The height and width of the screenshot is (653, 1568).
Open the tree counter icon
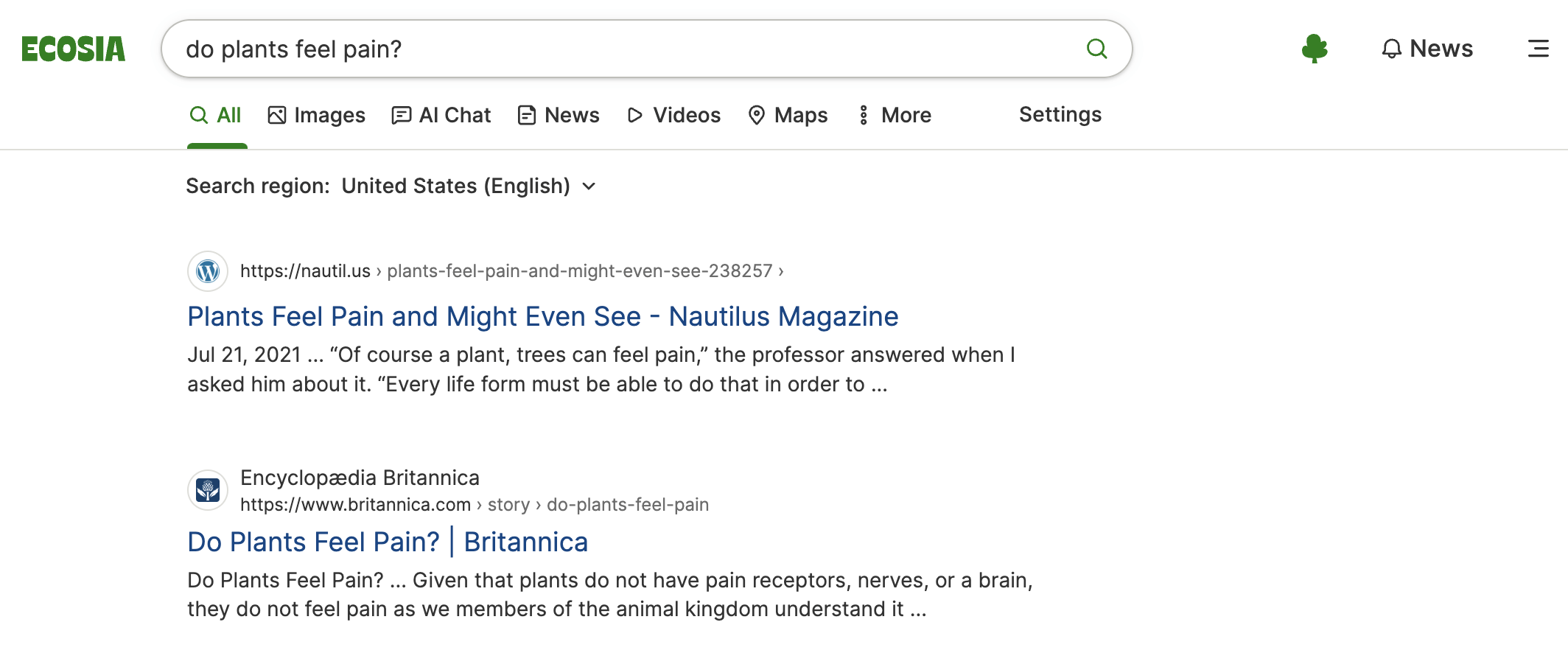(1315, 49)
